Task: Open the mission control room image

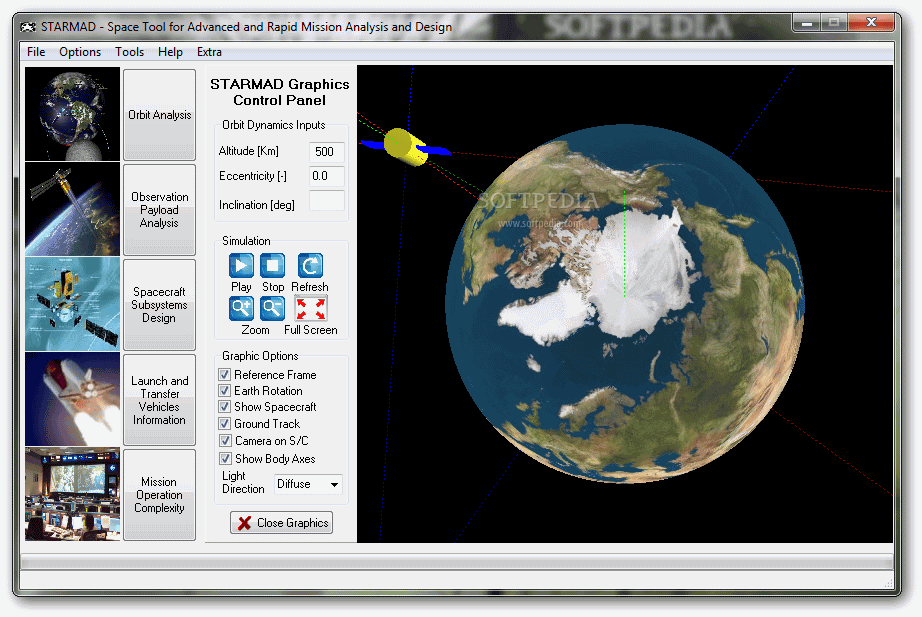Action: tap(72, 494)
